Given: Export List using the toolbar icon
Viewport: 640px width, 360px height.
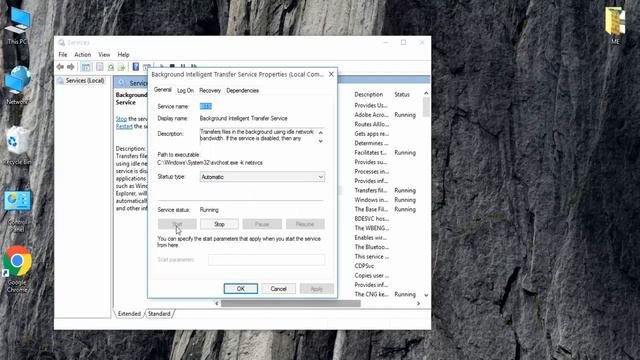Looking at the screenshot, I should point(121,67).
